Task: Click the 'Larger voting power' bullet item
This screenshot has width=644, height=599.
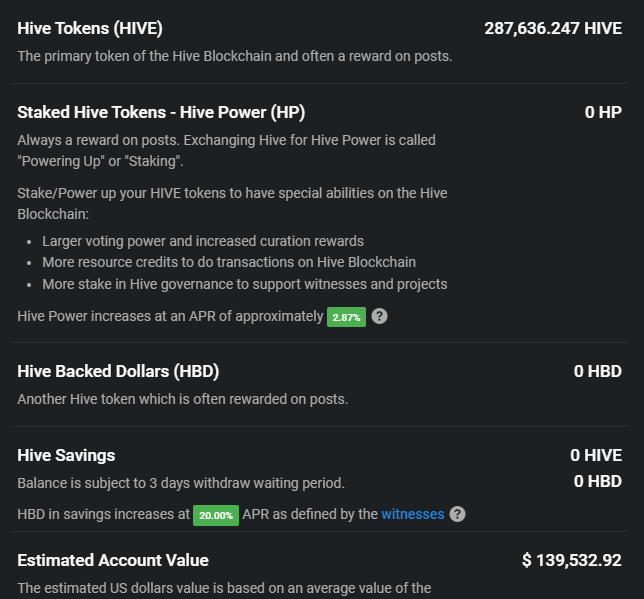Action: pyautogui.click(x=203, y=241)
